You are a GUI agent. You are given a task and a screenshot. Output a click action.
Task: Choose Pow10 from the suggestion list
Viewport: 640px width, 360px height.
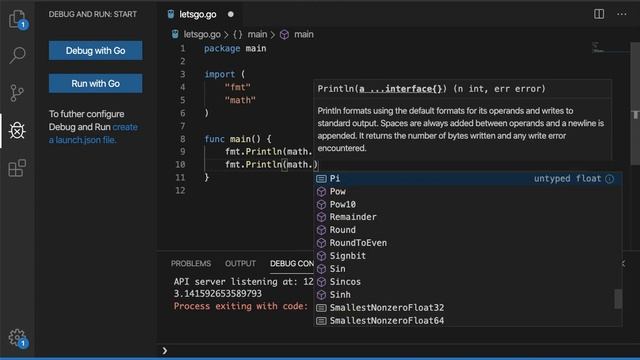click(467, 204)
